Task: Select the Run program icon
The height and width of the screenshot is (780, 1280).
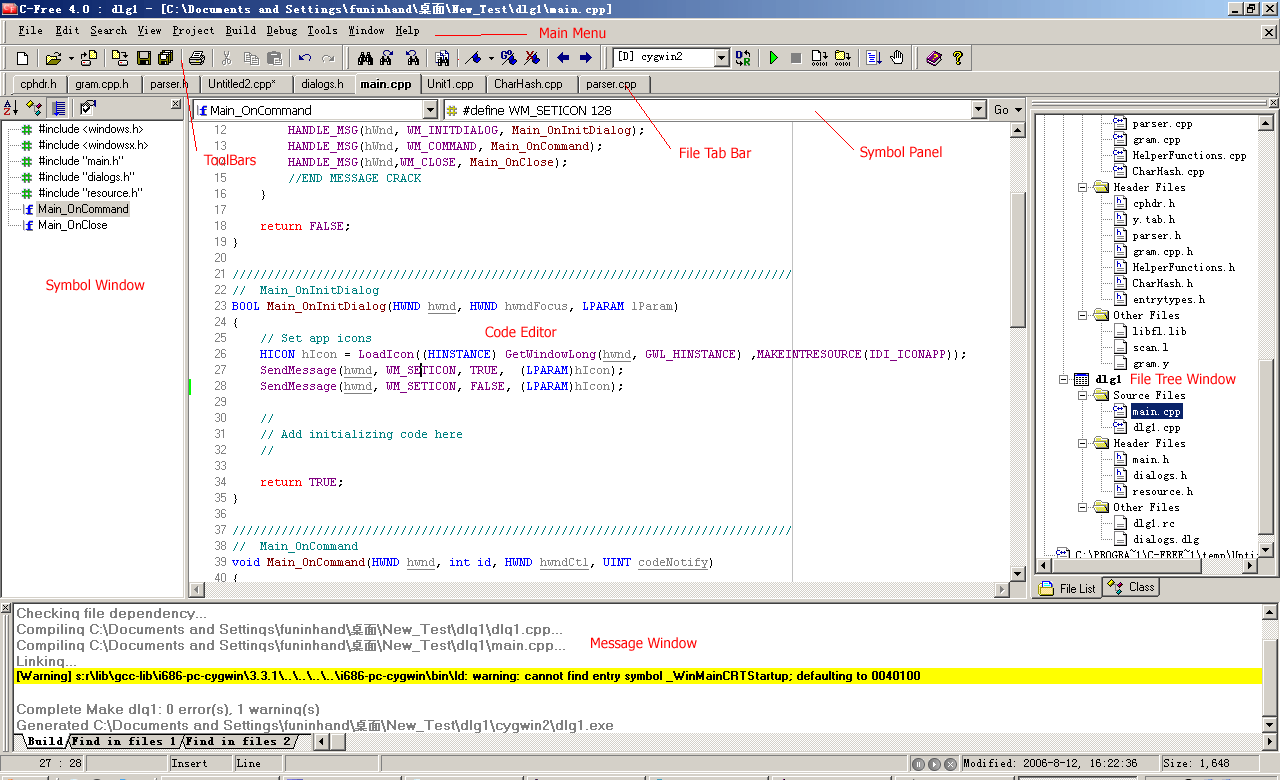Action: pos(773,57)
